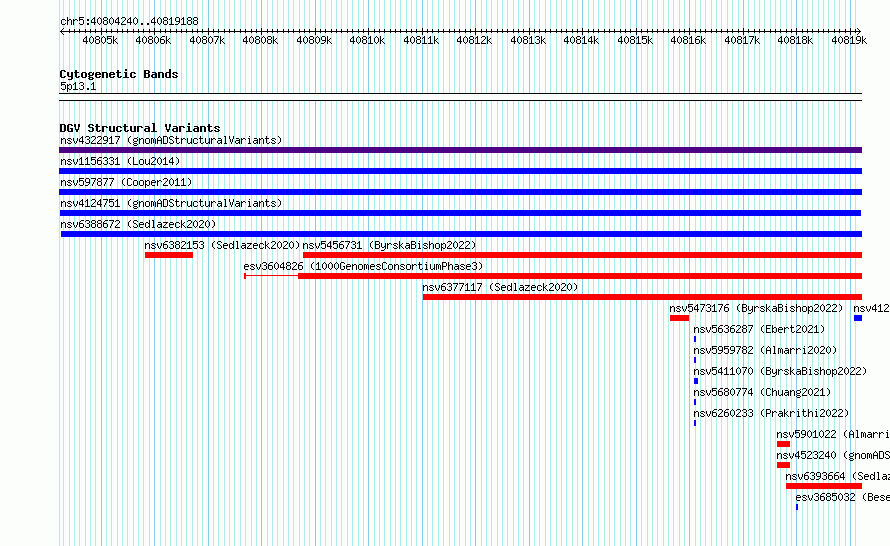Click the 40812k ruler tick
Image resolution: width=890 pixels, height=546 pixels.
pos(474,40)
